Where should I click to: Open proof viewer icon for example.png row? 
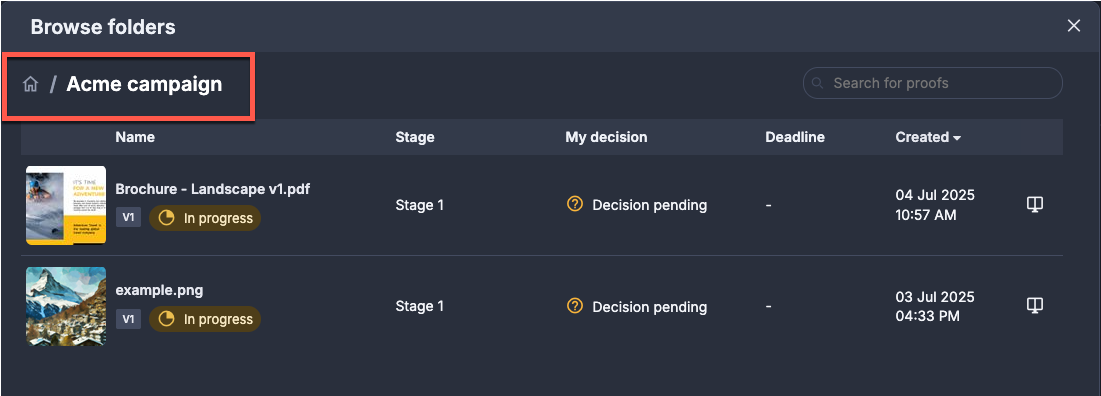[x=1034, y=305]
